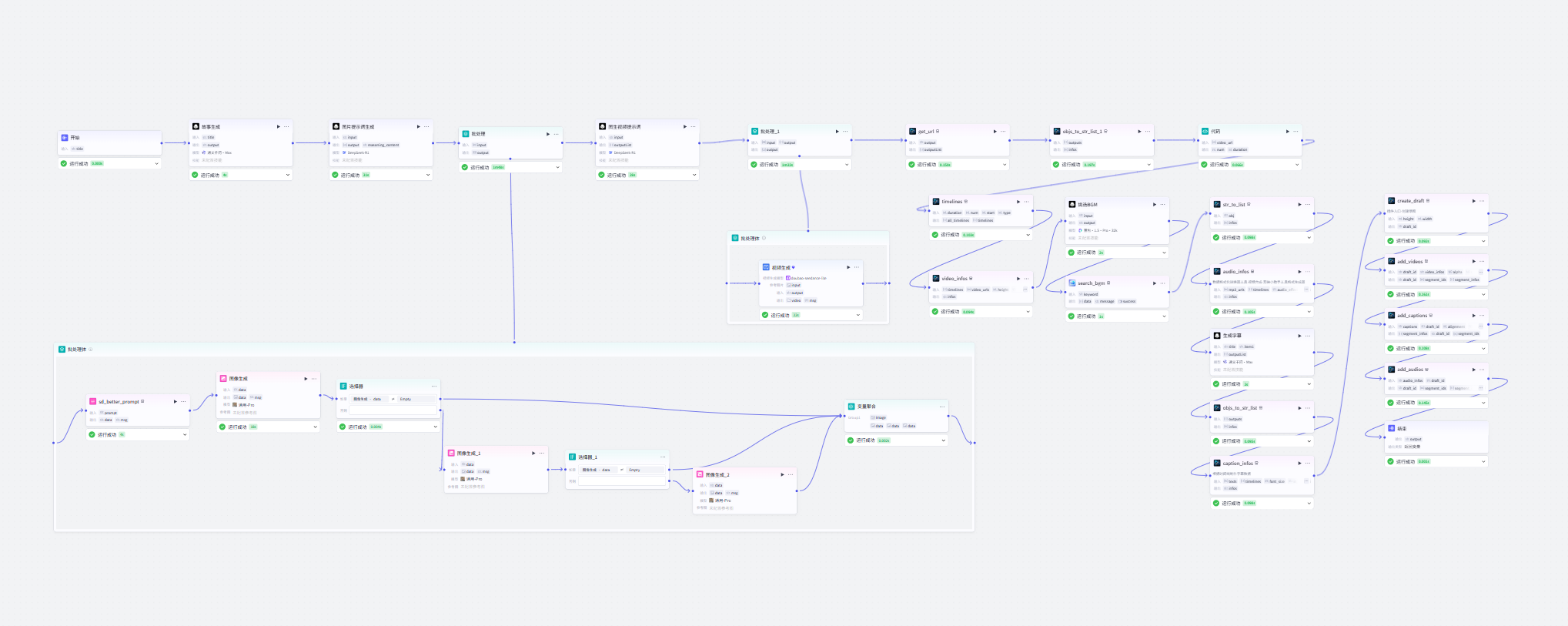Run the 视频生成 node via play icon

pos(848,267)
